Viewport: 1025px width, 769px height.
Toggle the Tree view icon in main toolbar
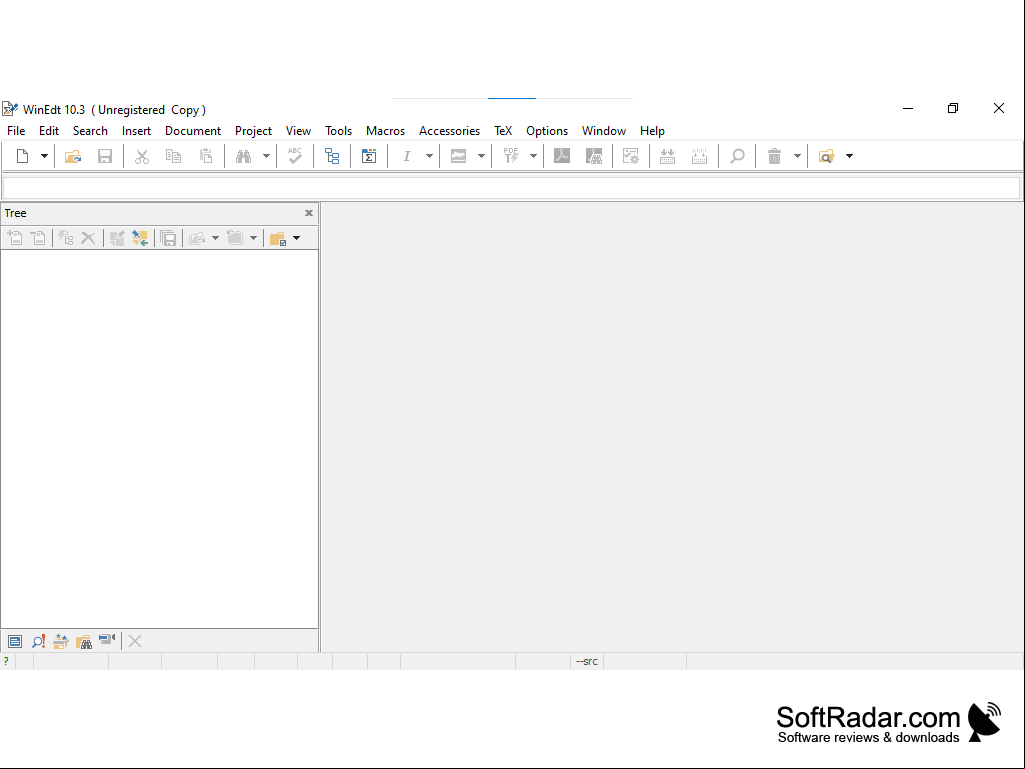coord(332,156)
